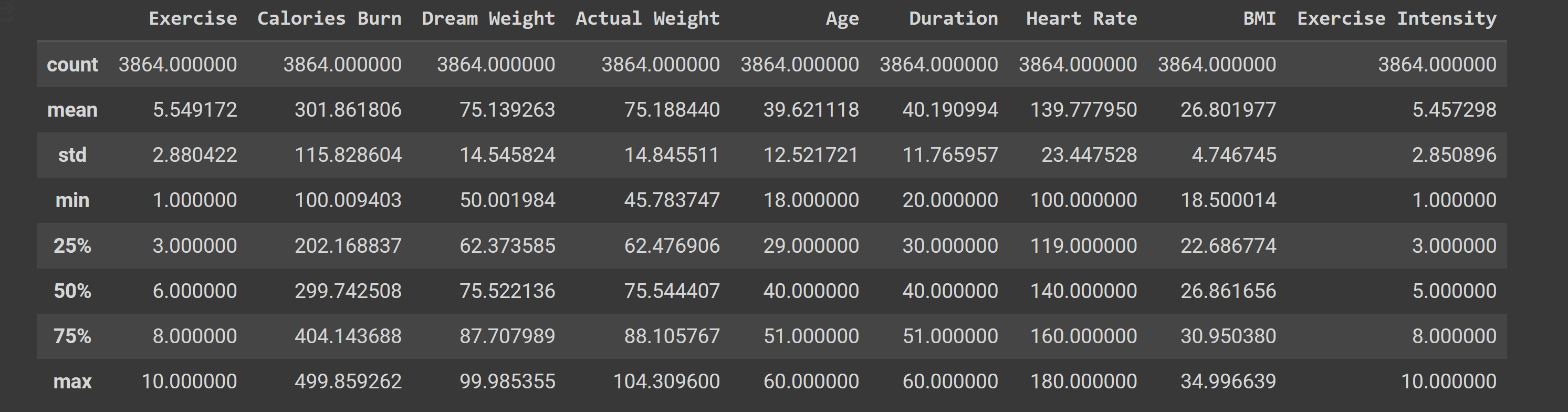
Task: Select the 25% row label
Action: click(72, 245)
